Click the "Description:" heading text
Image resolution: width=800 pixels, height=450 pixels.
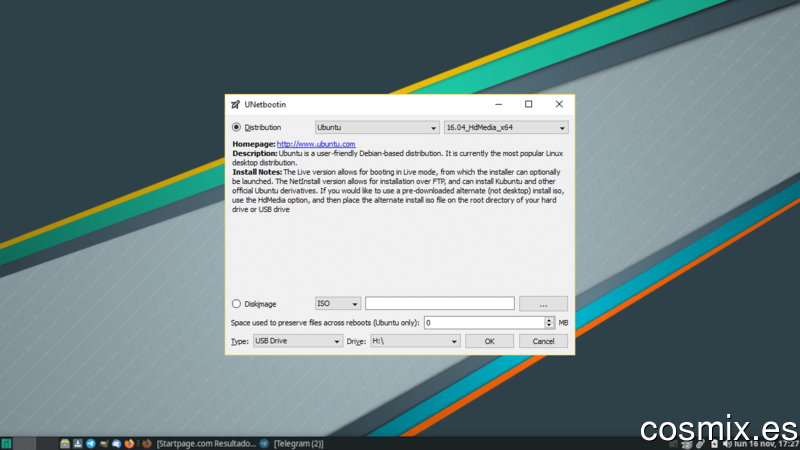[255, 153]
